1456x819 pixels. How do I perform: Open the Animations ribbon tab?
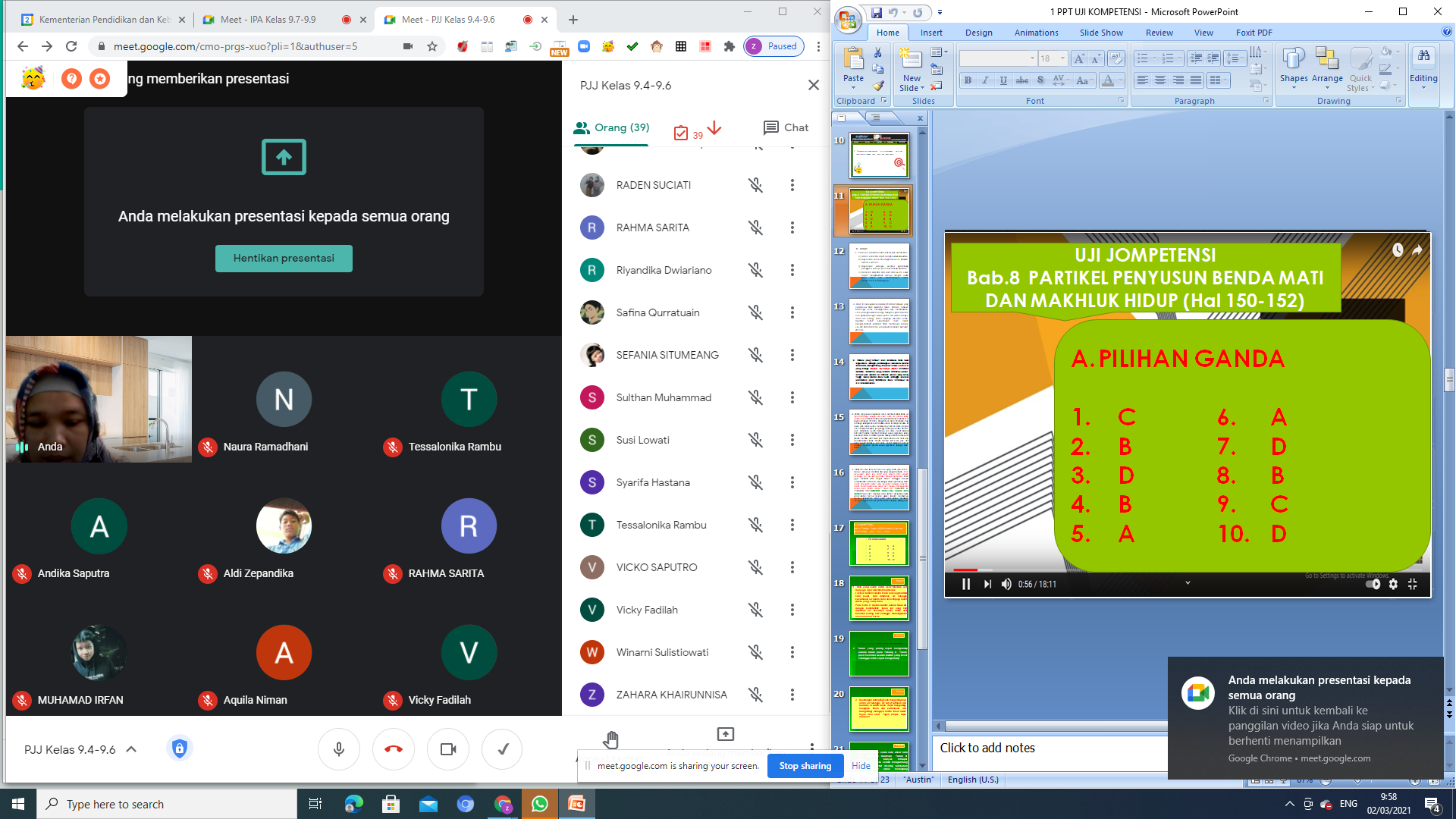(x=1035, y=33)
